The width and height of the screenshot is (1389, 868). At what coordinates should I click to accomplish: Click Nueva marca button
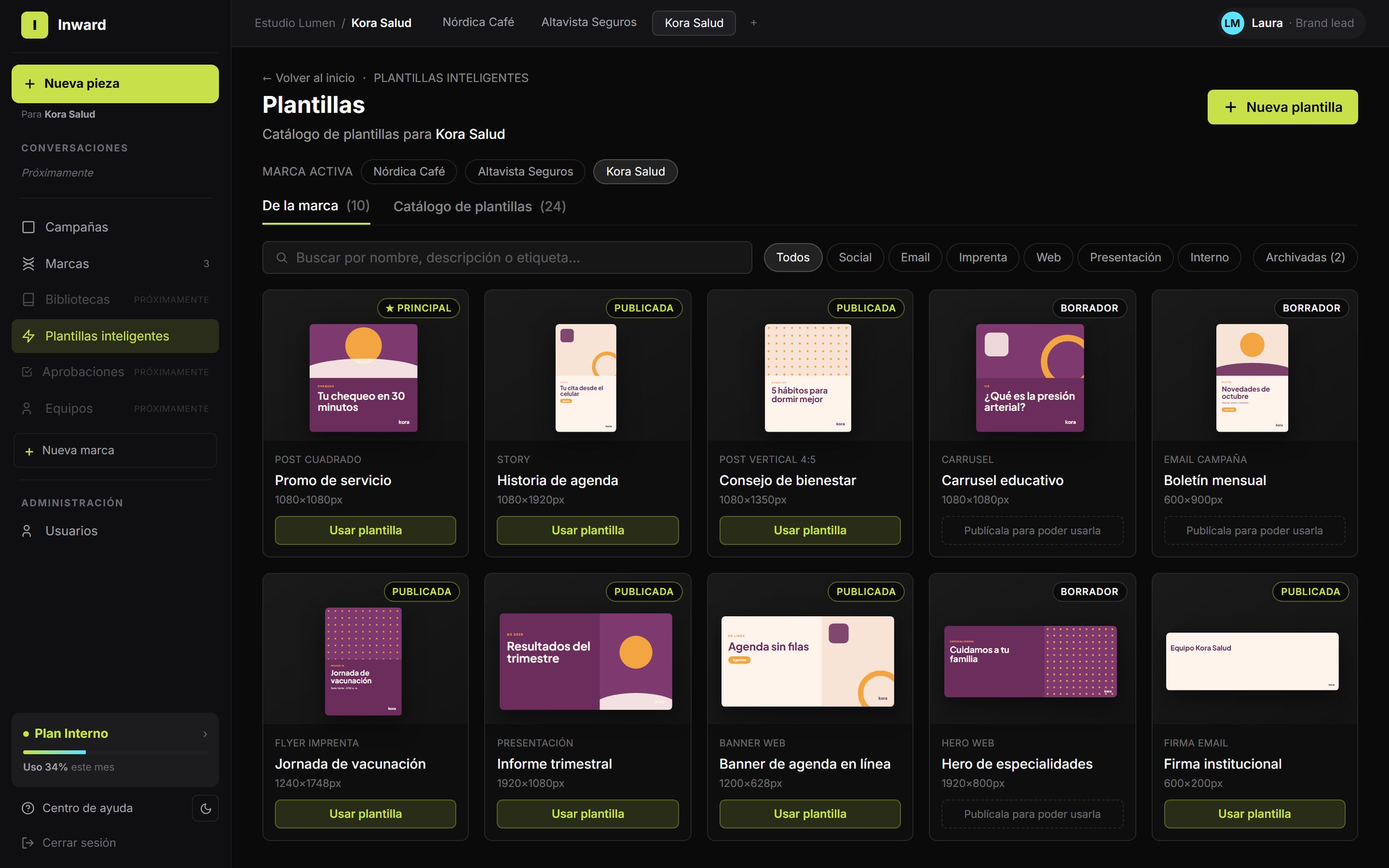pyautogui.click(x=115, y=450)
